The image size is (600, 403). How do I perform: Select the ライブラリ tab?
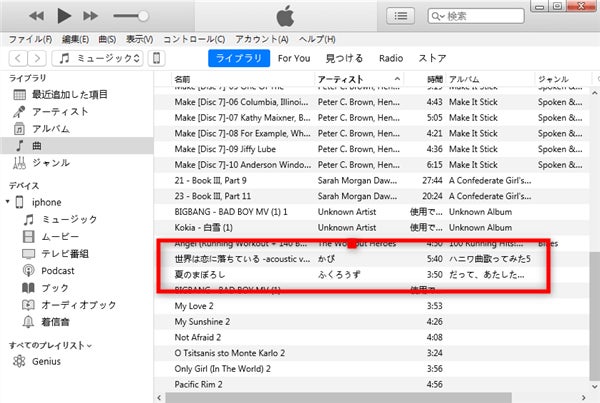pyautogui.click(x=239, y=58)
